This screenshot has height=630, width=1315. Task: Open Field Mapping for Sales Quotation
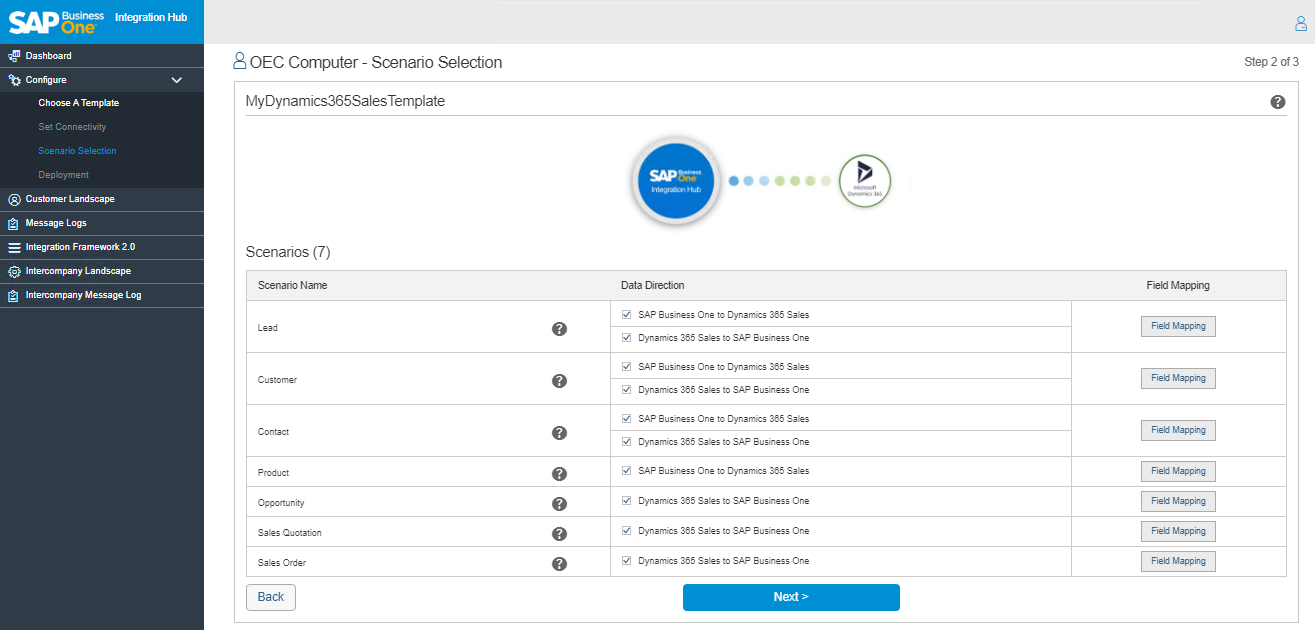(1177, 531)
